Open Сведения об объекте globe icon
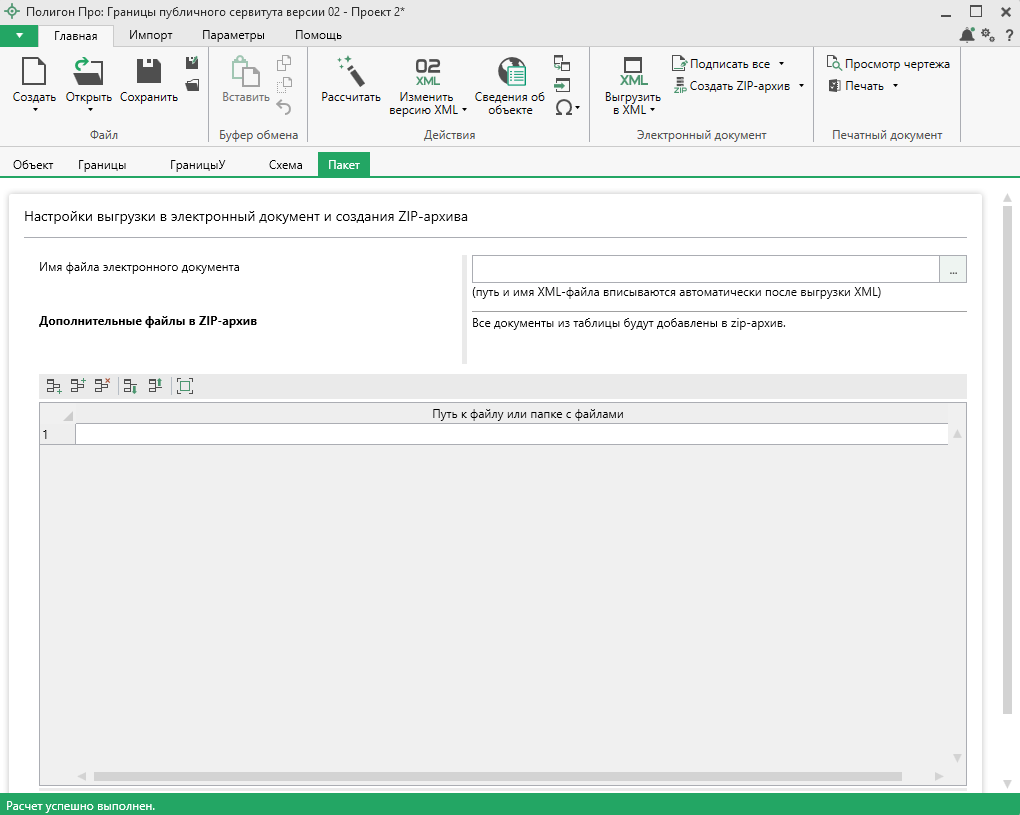 tap(512, 72)
